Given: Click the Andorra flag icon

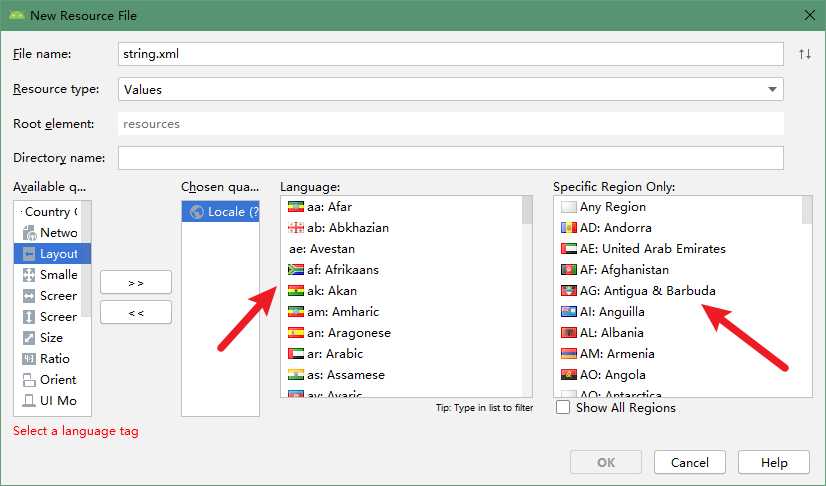Looking at the screenshot, I should tap(569, 228).
